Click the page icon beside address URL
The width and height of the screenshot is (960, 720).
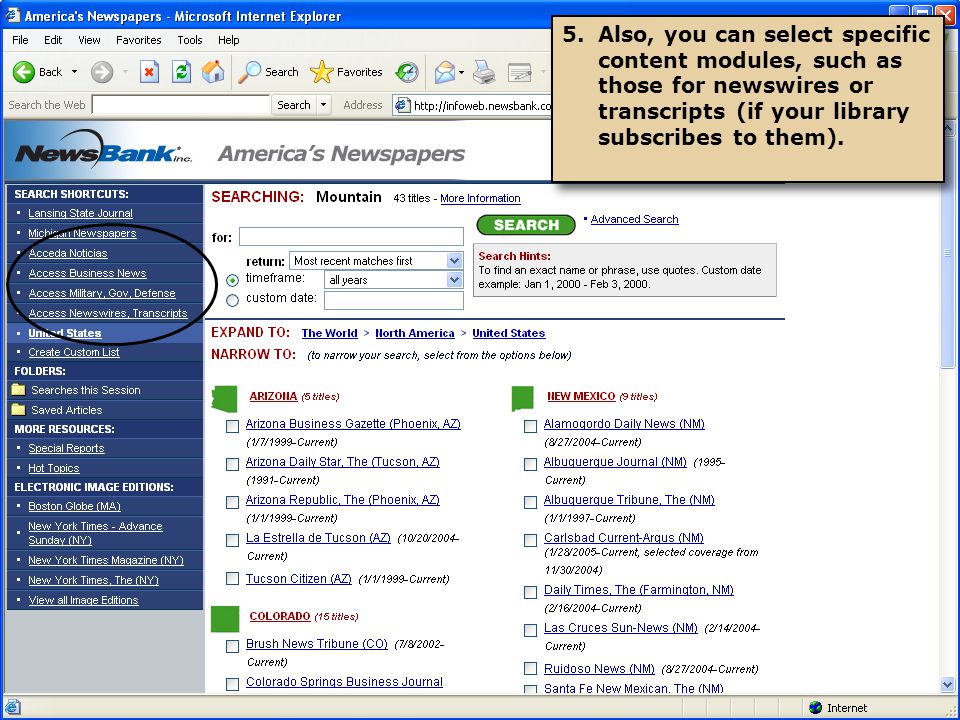[402, 105]
